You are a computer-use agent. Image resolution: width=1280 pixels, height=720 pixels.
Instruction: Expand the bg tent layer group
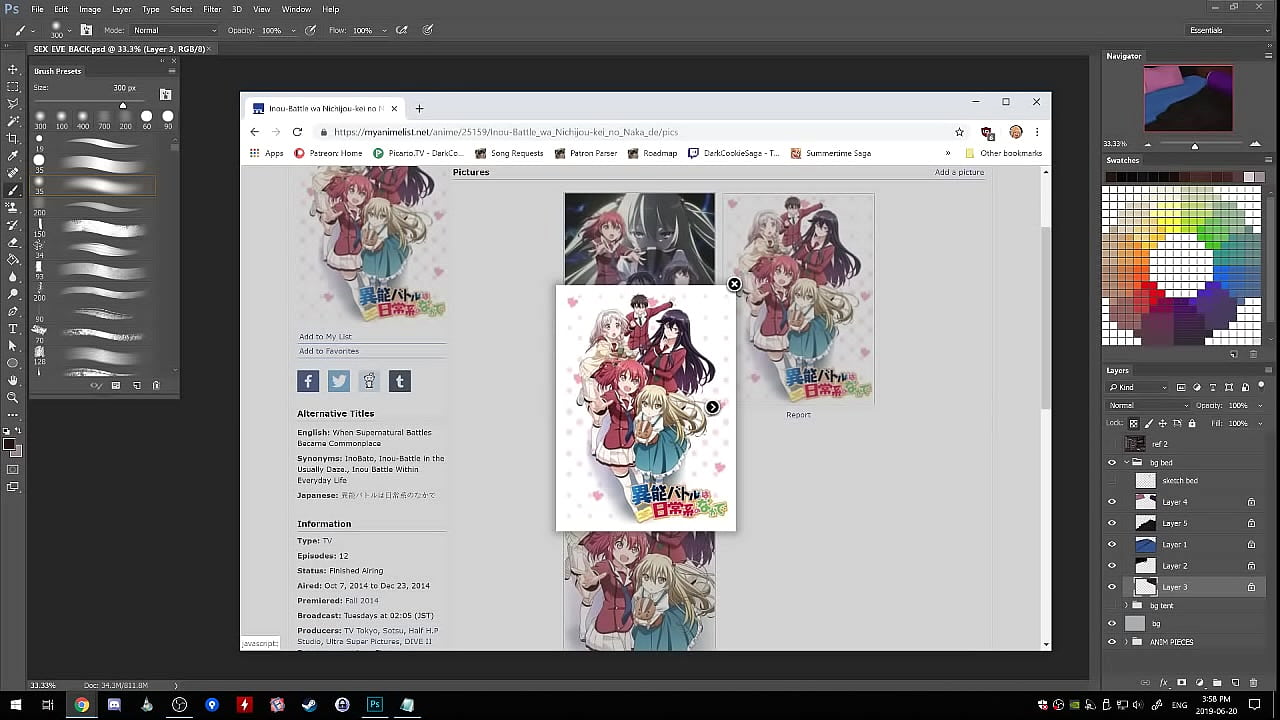coord(1127,606)
